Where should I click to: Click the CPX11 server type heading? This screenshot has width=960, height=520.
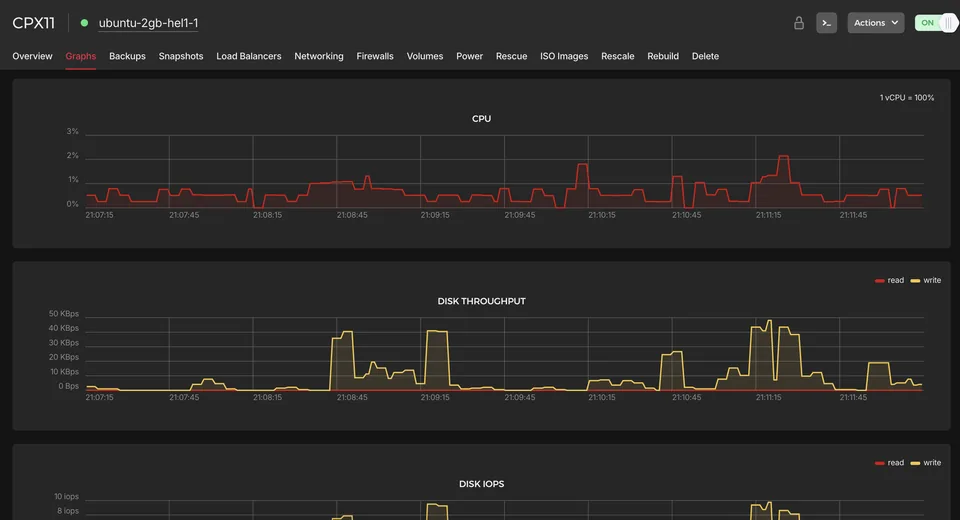coord(34,23)
